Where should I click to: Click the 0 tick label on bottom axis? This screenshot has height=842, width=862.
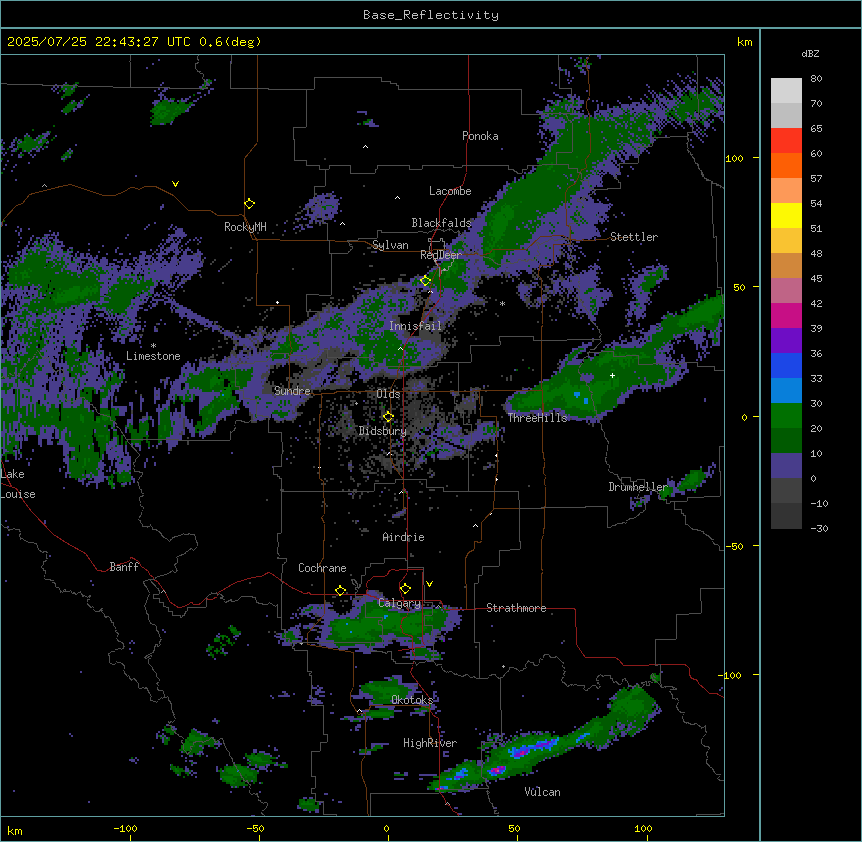coord(386,828)
